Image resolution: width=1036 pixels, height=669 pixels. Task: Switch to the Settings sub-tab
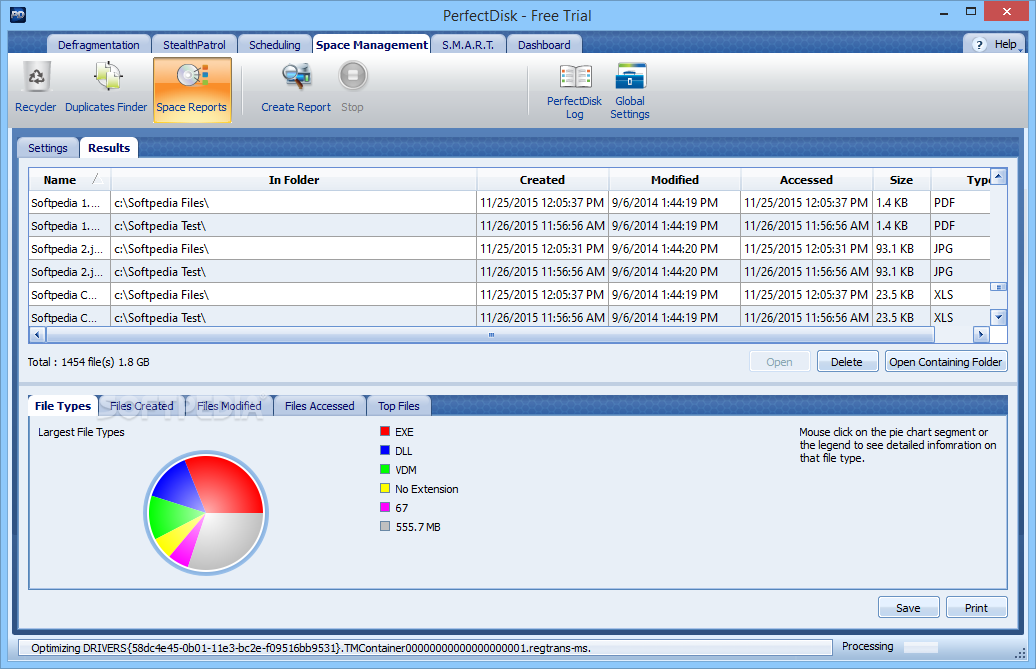point(48,148)
